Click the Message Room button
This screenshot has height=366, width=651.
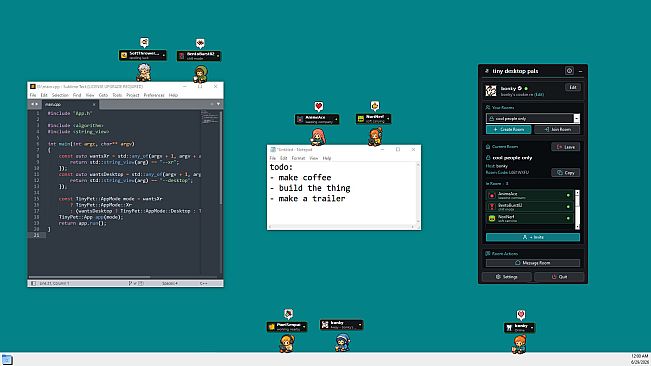coord(533,263)
